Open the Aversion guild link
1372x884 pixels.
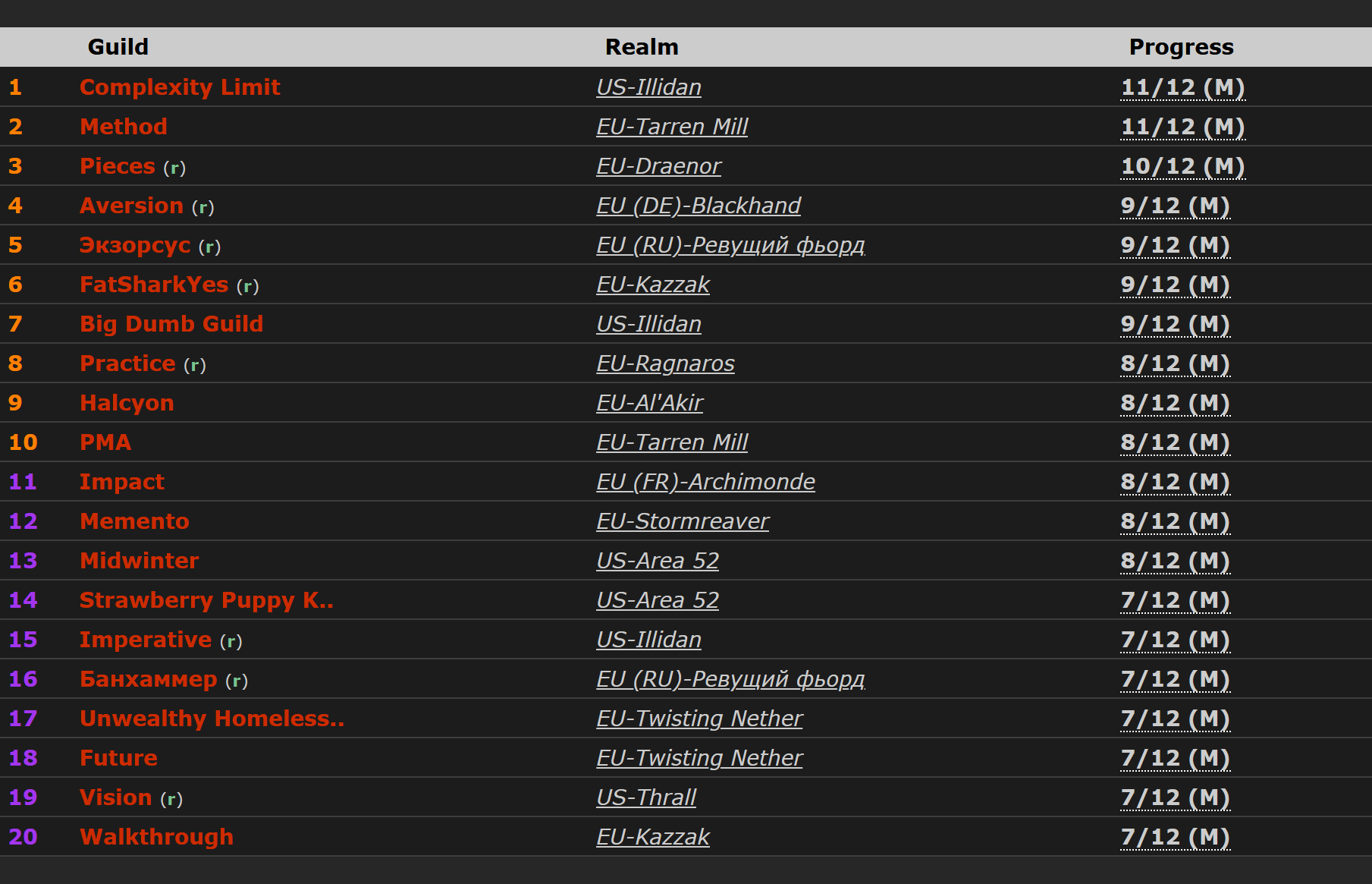[131, 206]
